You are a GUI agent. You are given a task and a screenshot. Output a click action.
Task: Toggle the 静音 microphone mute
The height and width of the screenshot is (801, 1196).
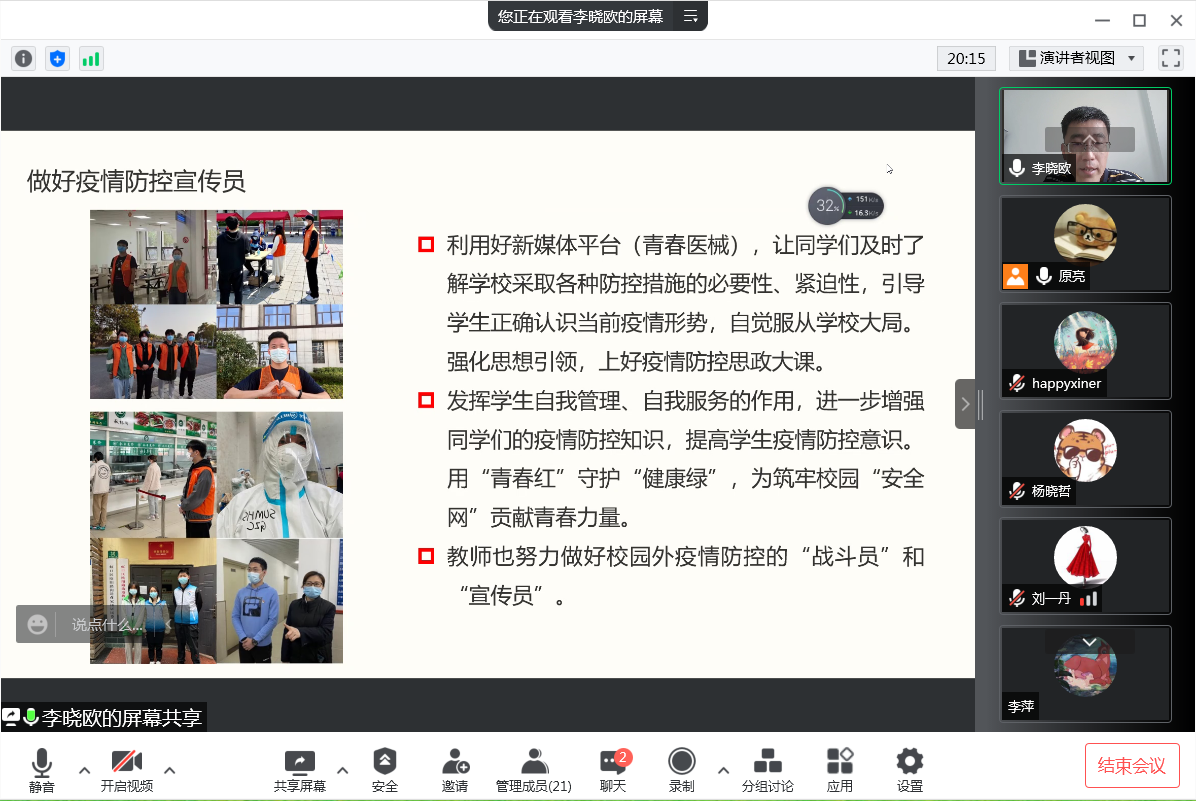(x=41, y=770)
